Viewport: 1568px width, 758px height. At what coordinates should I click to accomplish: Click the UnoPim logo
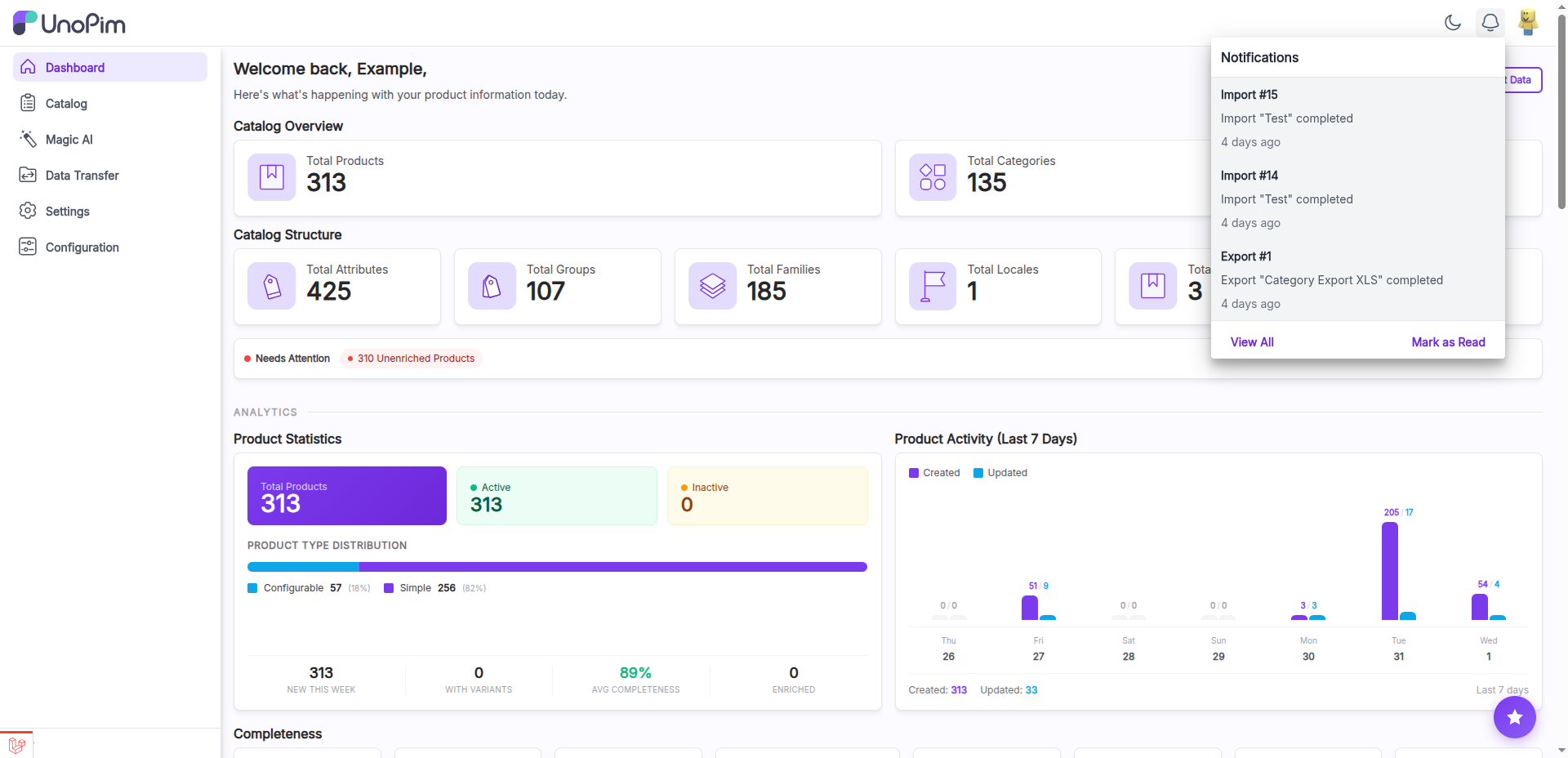coord(69,23)
